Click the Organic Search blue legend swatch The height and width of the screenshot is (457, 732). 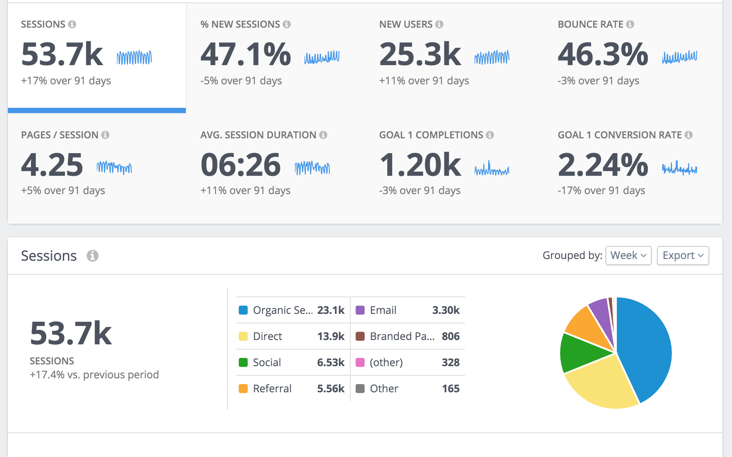[243, 310]
